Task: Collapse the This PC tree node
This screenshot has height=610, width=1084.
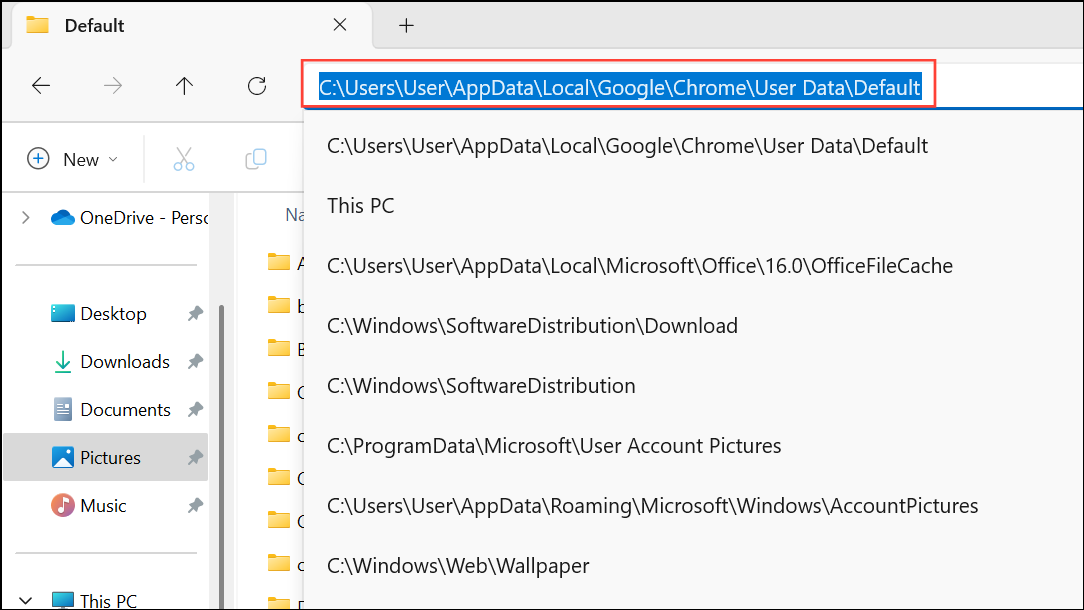Action: click(x=26, y=601)
